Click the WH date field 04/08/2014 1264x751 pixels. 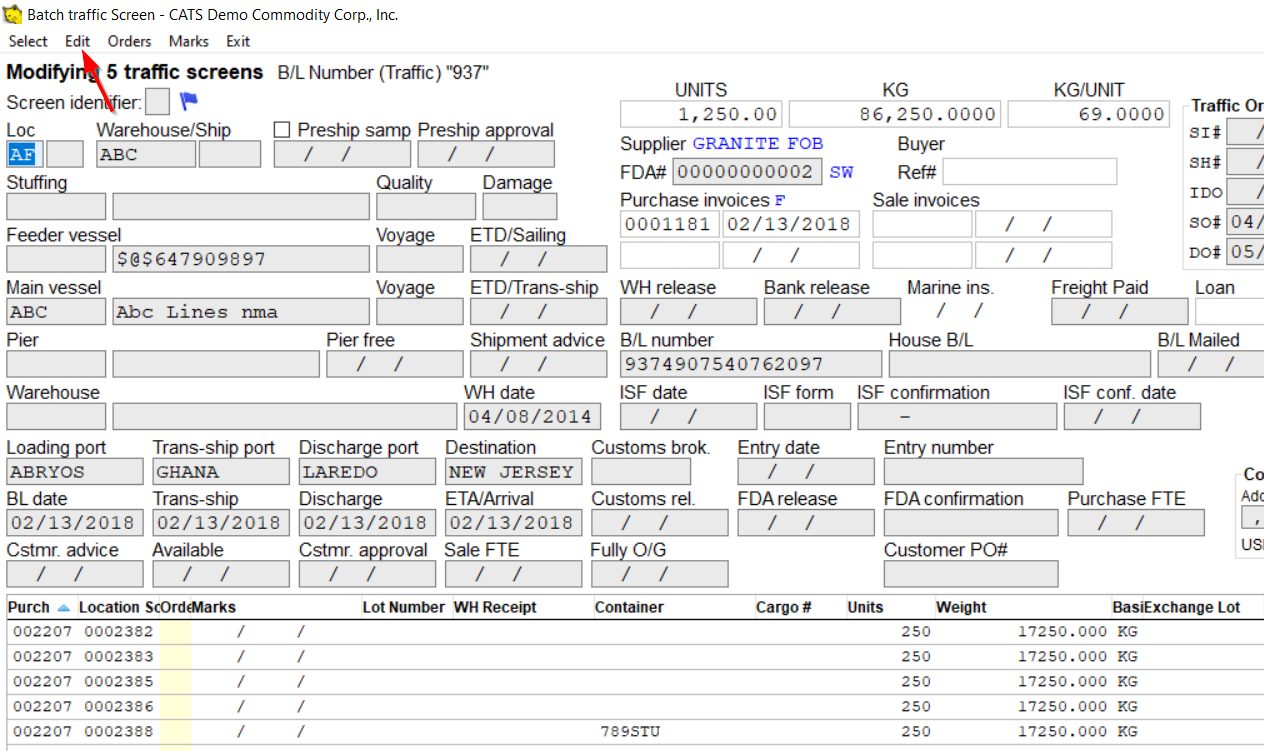pos(532,416)
